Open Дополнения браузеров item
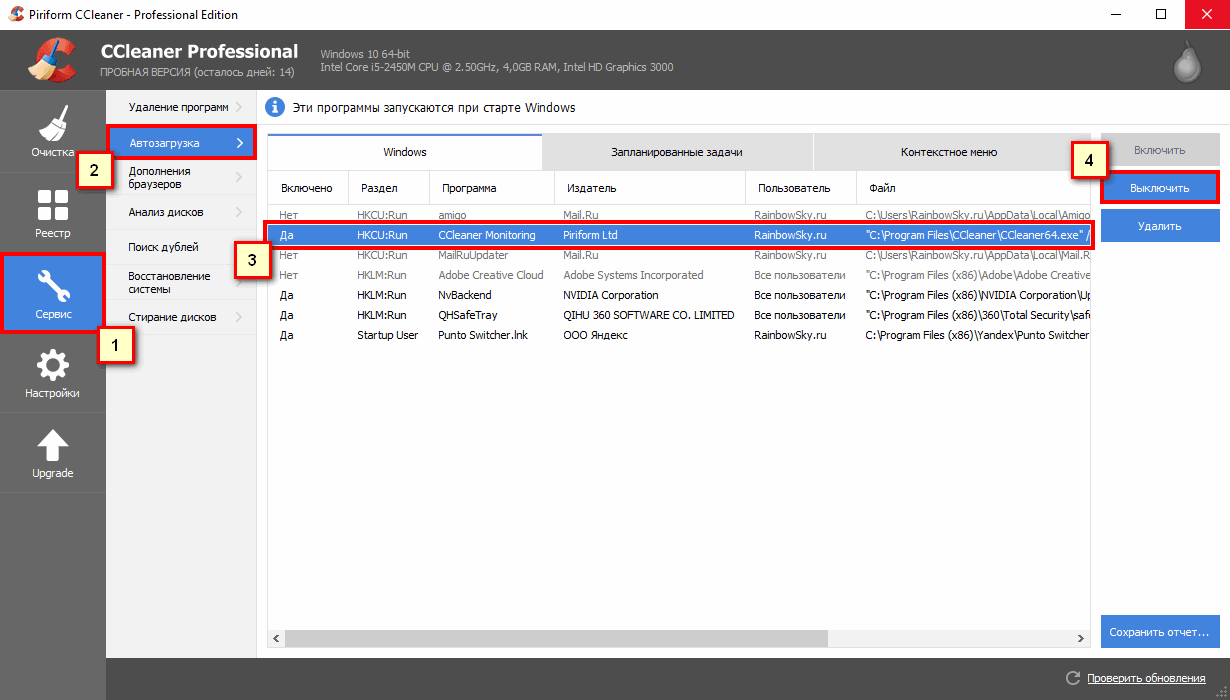This screenshot has width=1230, height=700. point(181,177)
